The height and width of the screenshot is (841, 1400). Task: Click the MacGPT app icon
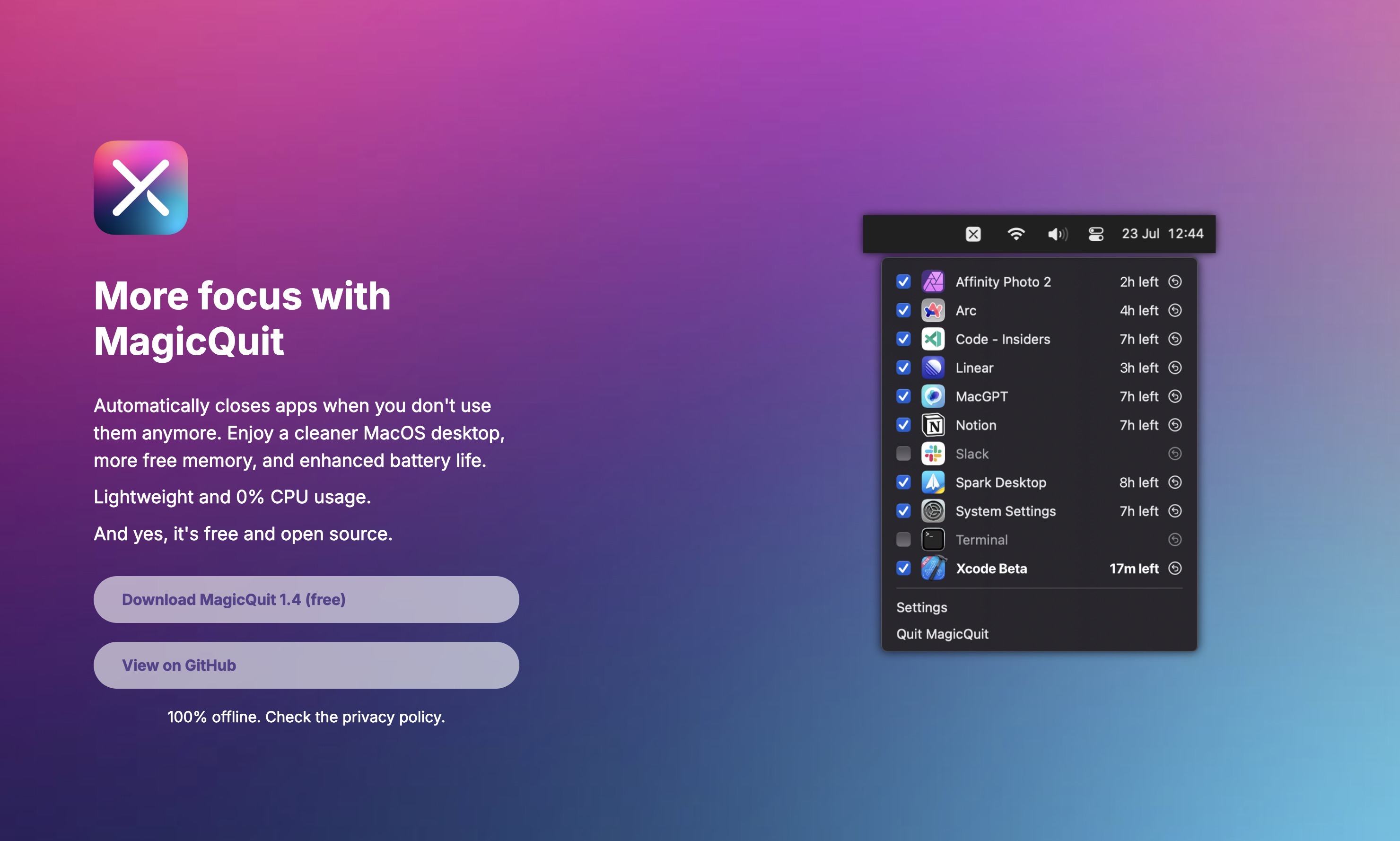point(933,396)
